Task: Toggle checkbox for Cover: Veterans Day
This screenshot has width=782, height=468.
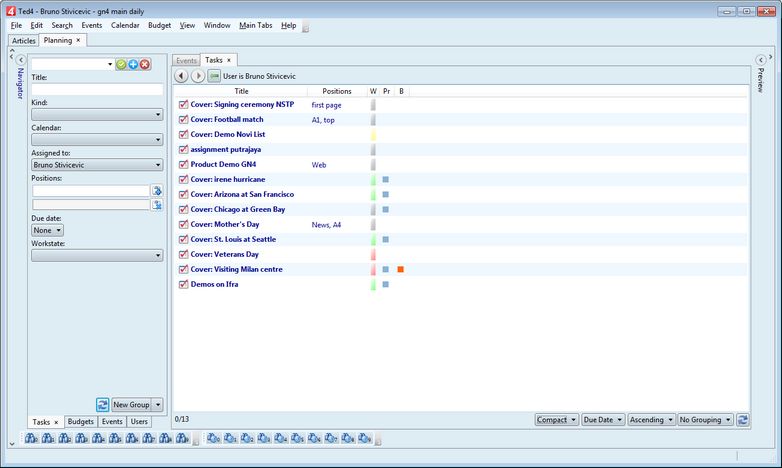Action: pyautogui.click(x=183, y=254)
